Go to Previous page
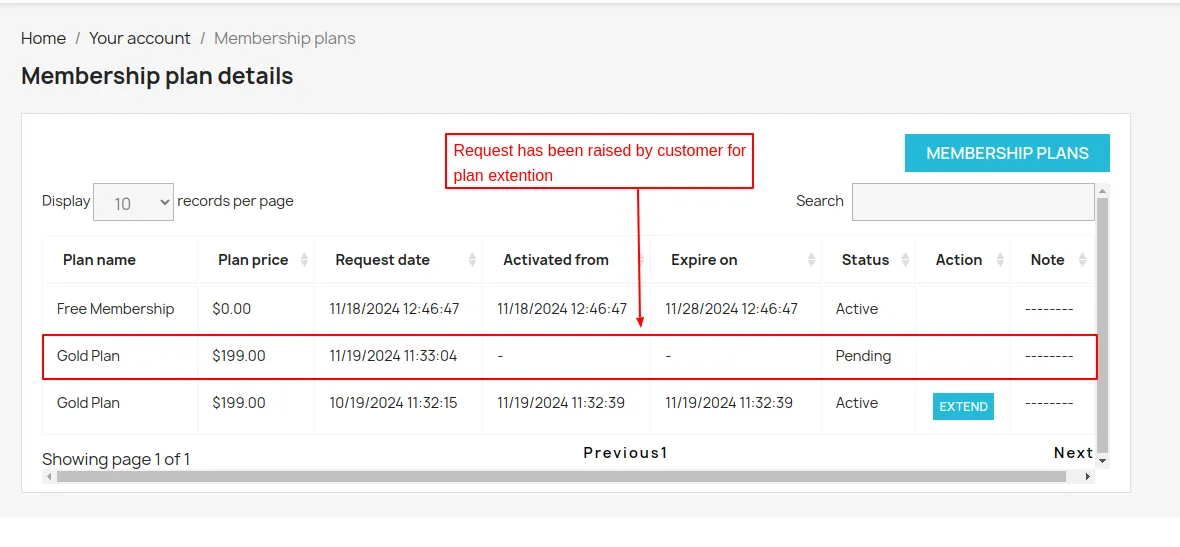The height and width of the screenshot is (547, 1180). (620, 453)
